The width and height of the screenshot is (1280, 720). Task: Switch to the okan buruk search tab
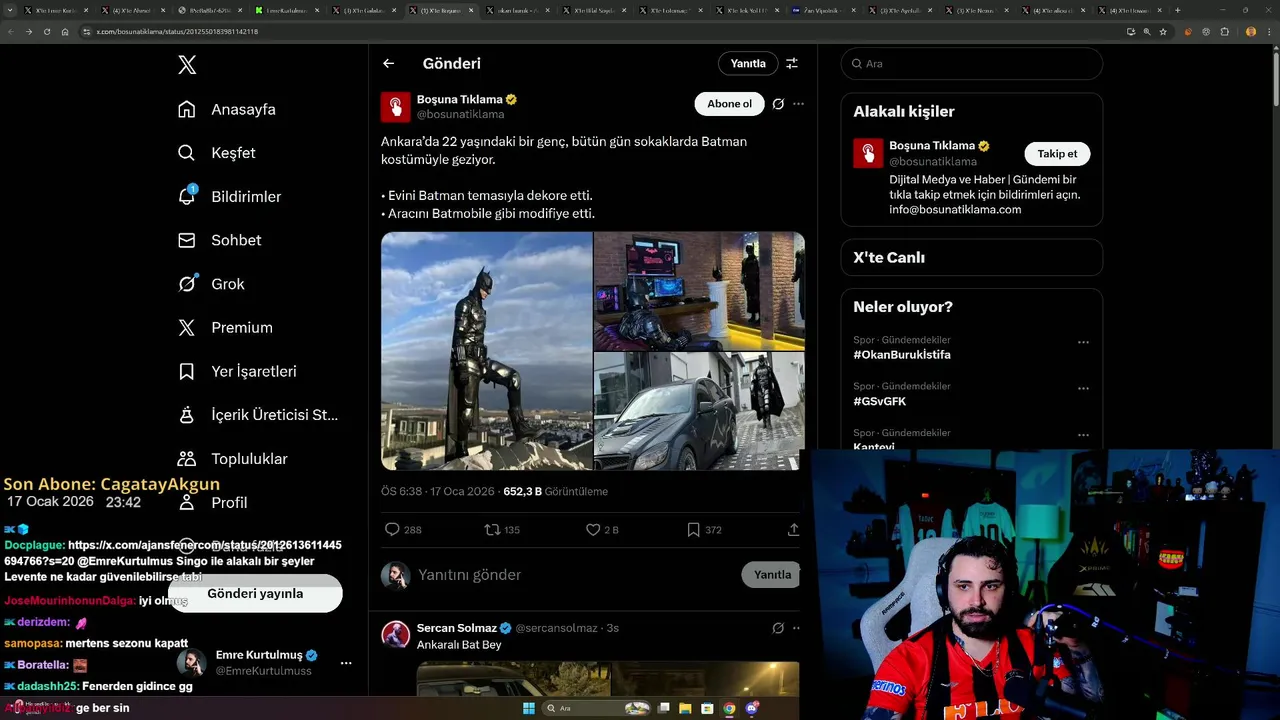pos(516,10)
